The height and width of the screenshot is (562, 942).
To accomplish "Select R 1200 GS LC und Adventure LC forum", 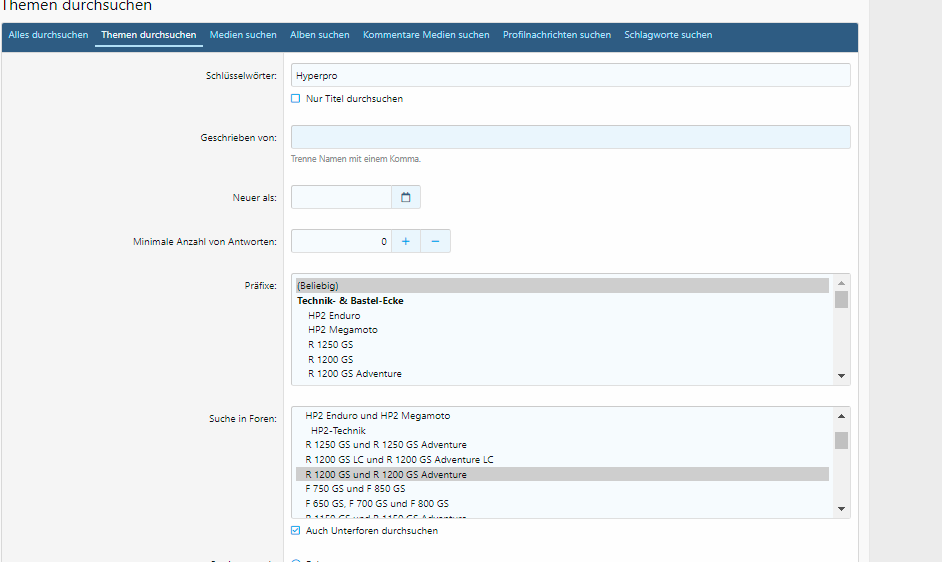I will (x=562, y=460).
